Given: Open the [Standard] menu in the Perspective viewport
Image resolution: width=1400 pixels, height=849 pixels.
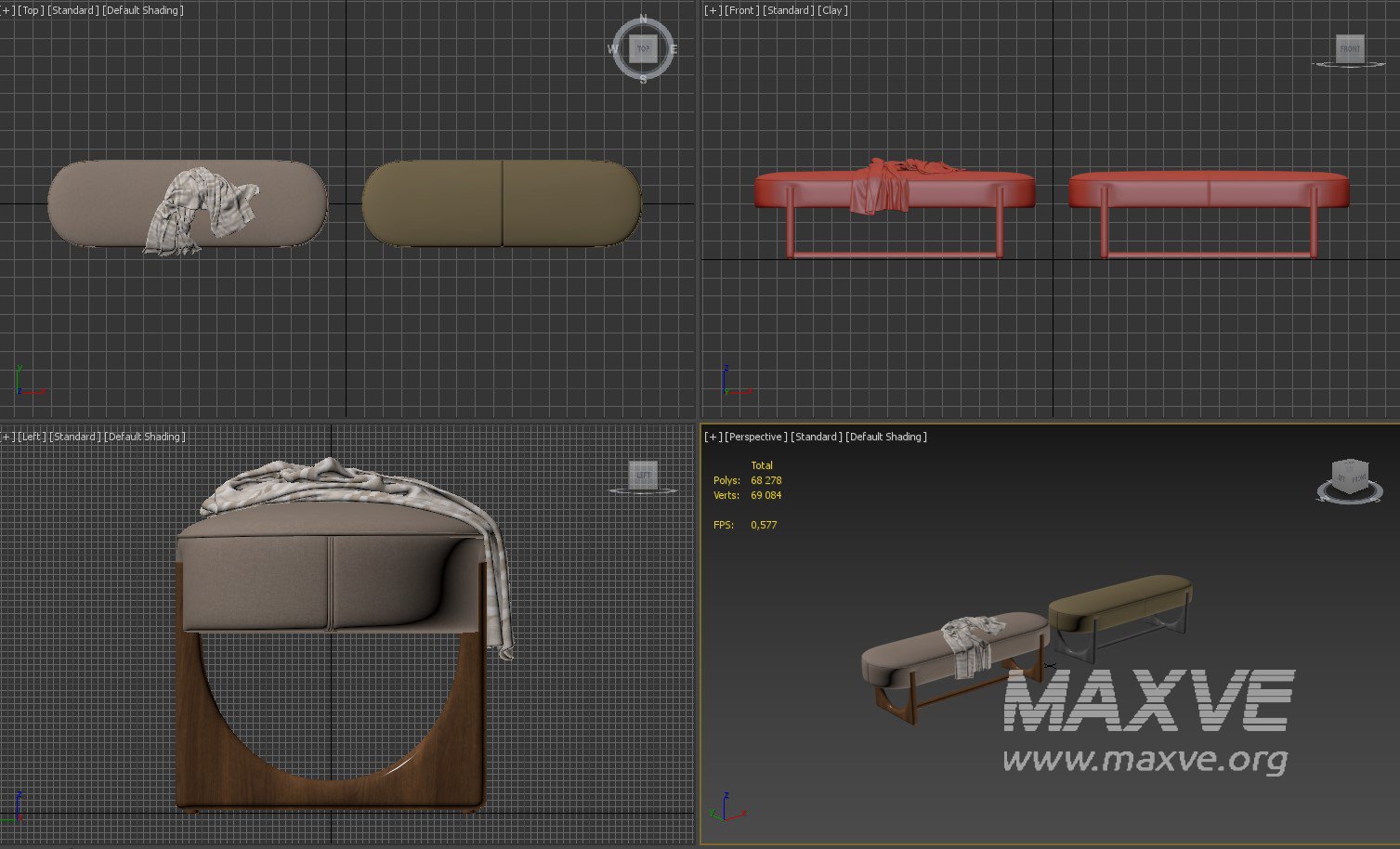Looking at the screenshot, I should click(816, 437).
